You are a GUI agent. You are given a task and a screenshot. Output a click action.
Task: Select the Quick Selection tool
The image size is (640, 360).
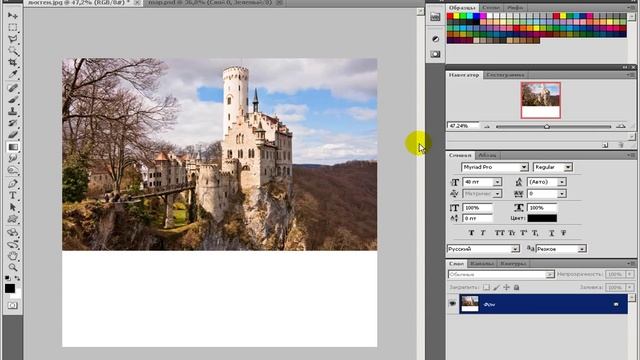(x=13, y=51)
